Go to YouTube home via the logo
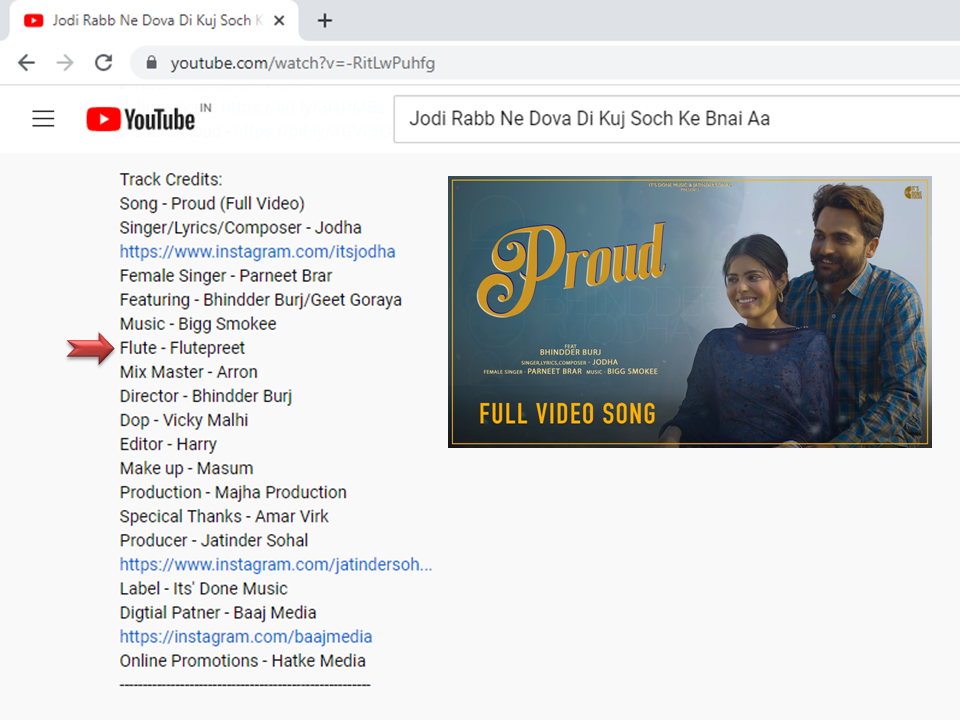The width and height of the screenshot is (960, 720). click(x=141, y=120)
